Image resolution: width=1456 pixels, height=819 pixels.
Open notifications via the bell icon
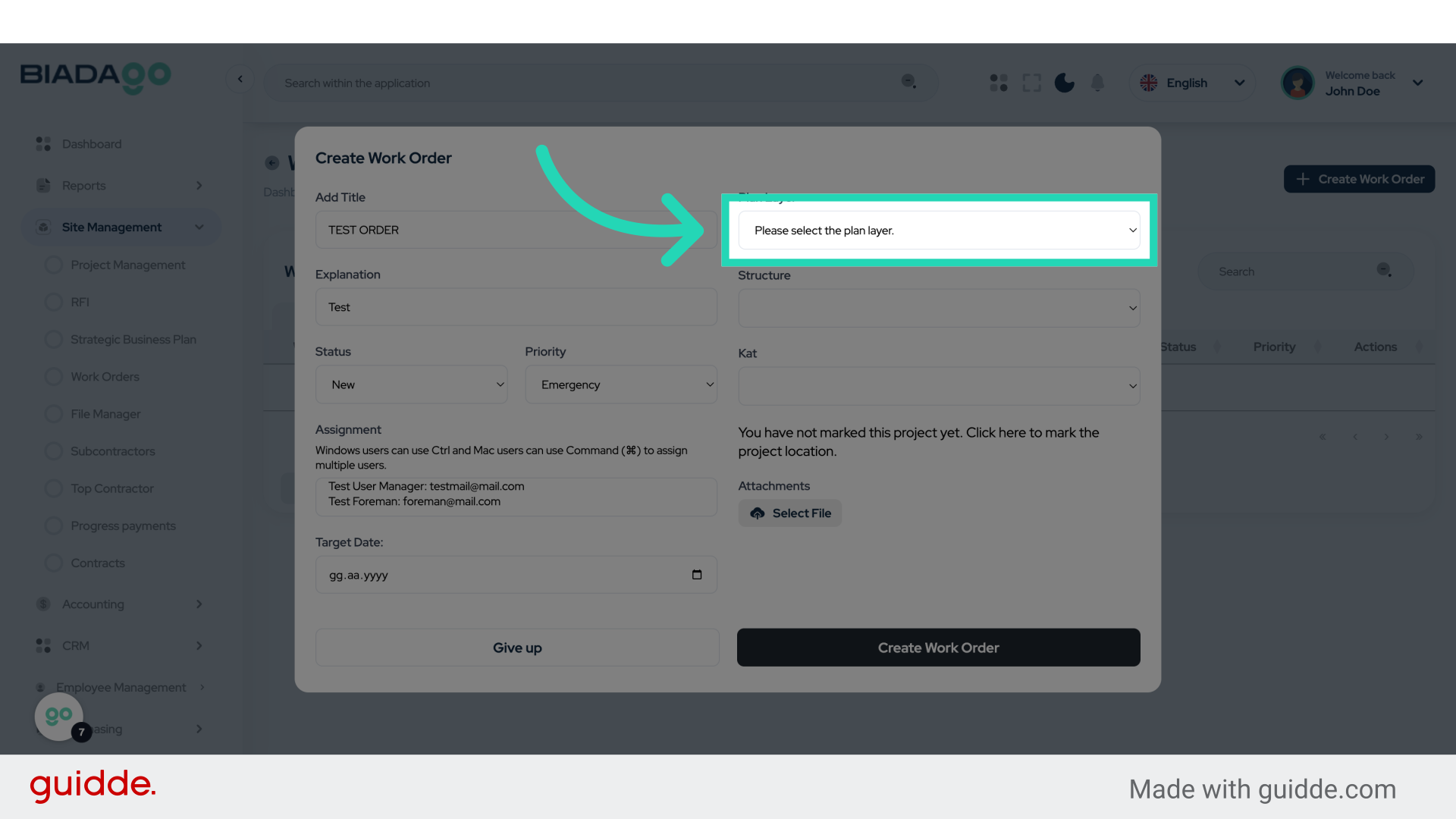pos(1097,83)
